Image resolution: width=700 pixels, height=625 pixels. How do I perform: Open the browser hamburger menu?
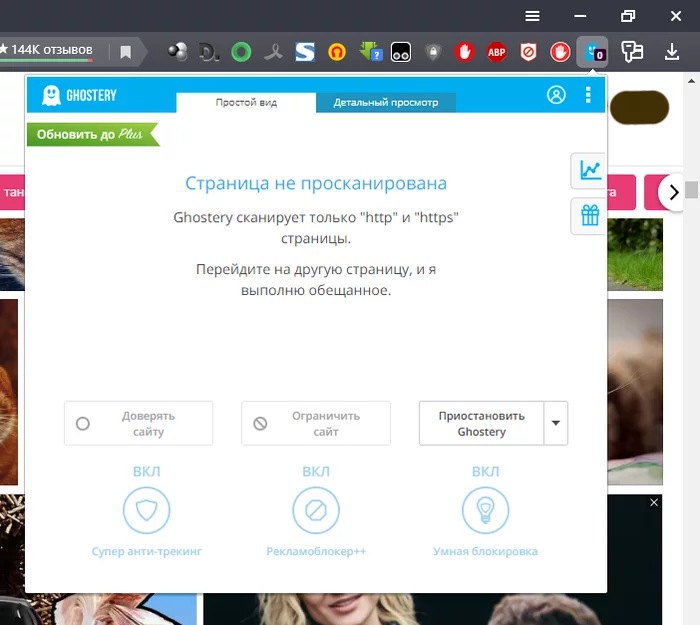(x=532, y=16)
